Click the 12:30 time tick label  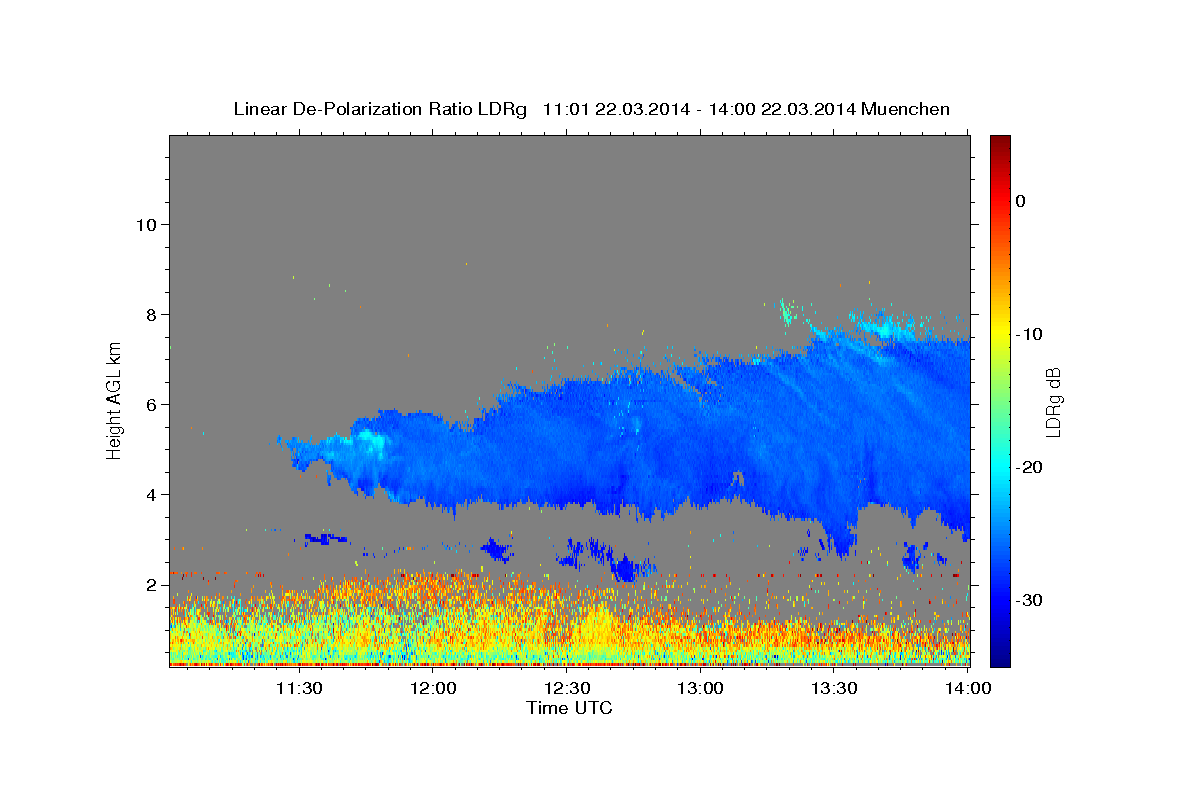[x=567, y=688]
